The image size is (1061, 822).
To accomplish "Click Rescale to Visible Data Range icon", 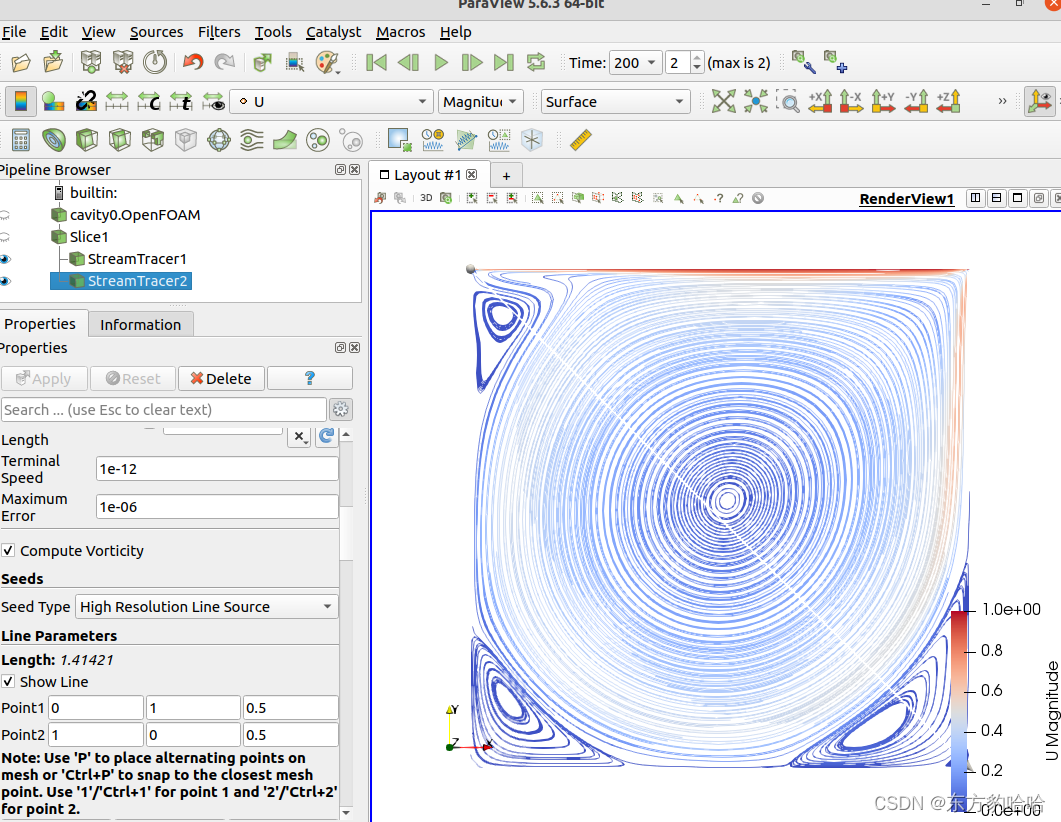I will point(213,101).
